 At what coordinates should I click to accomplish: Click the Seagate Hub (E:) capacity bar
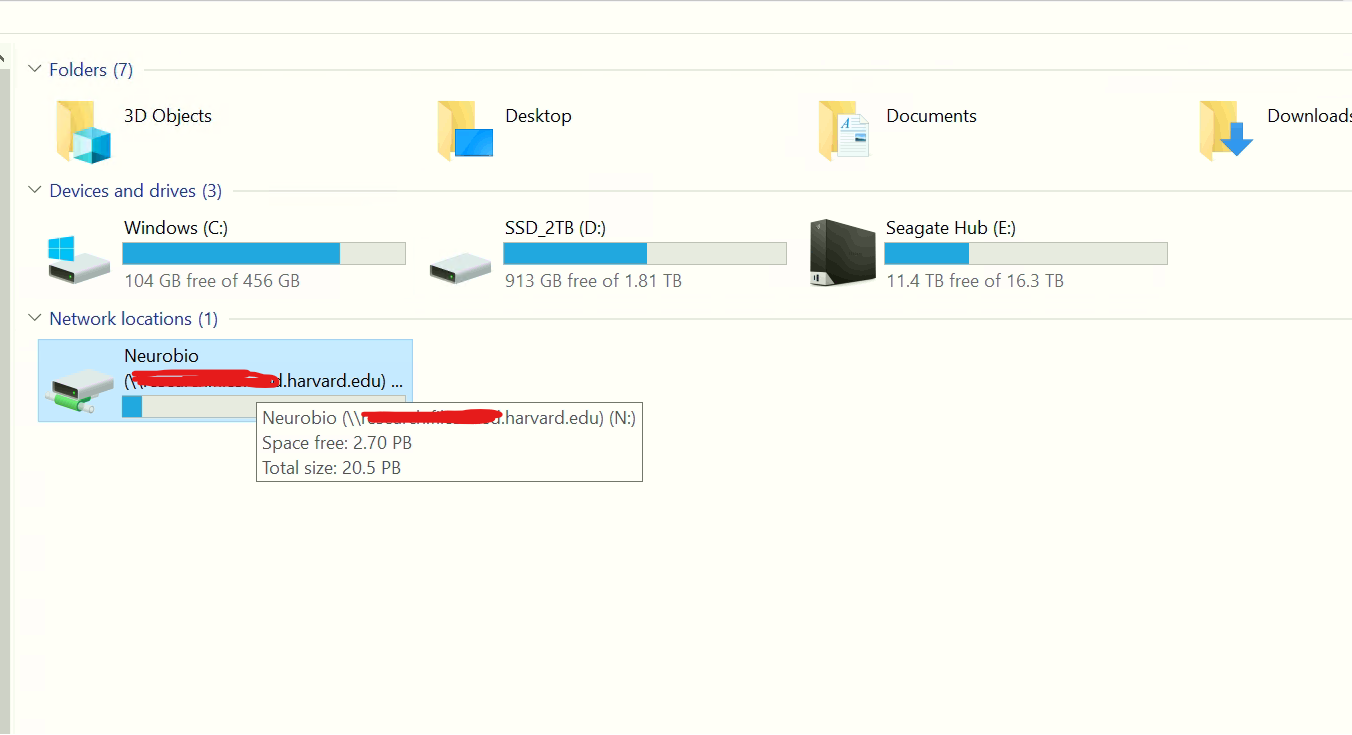point(1025,253)
